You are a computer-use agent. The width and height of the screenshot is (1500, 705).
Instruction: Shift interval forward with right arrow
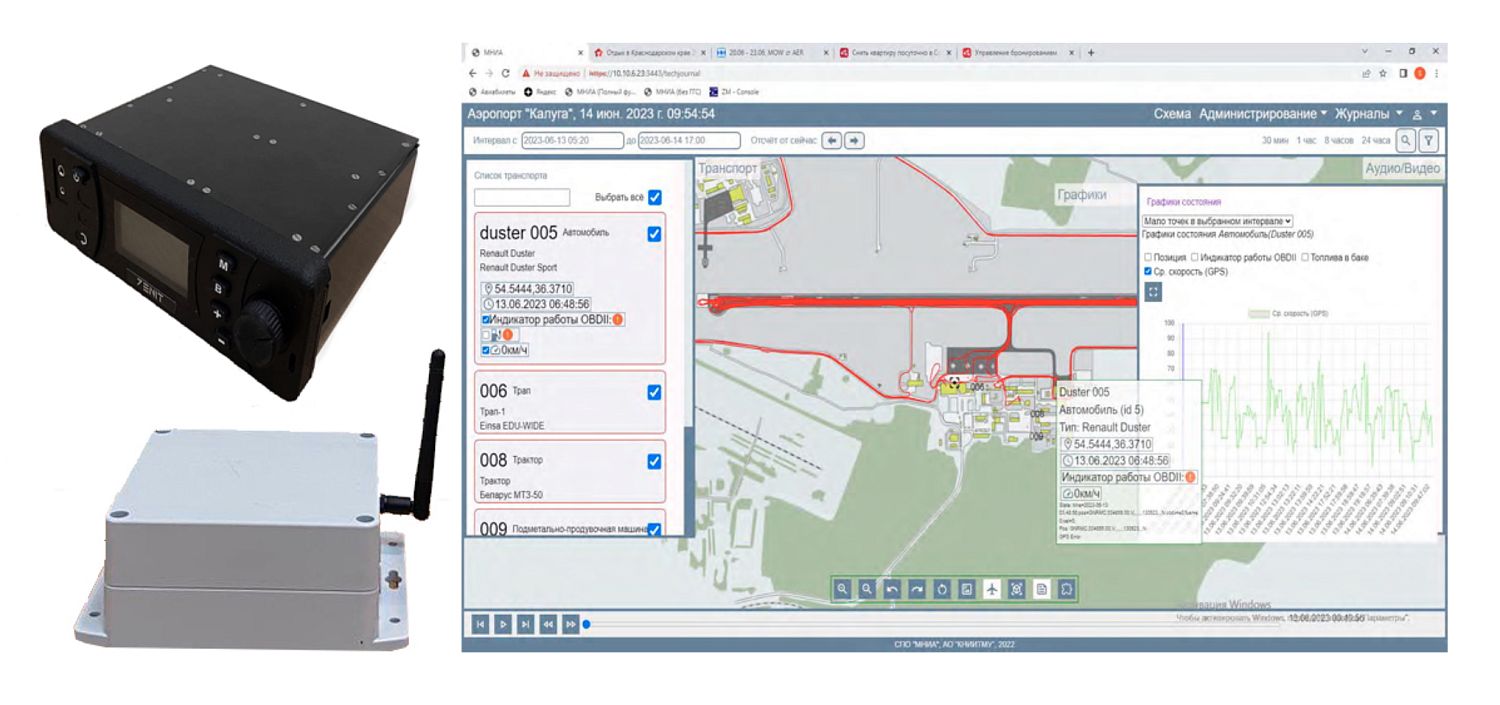[x=854, y=141]
